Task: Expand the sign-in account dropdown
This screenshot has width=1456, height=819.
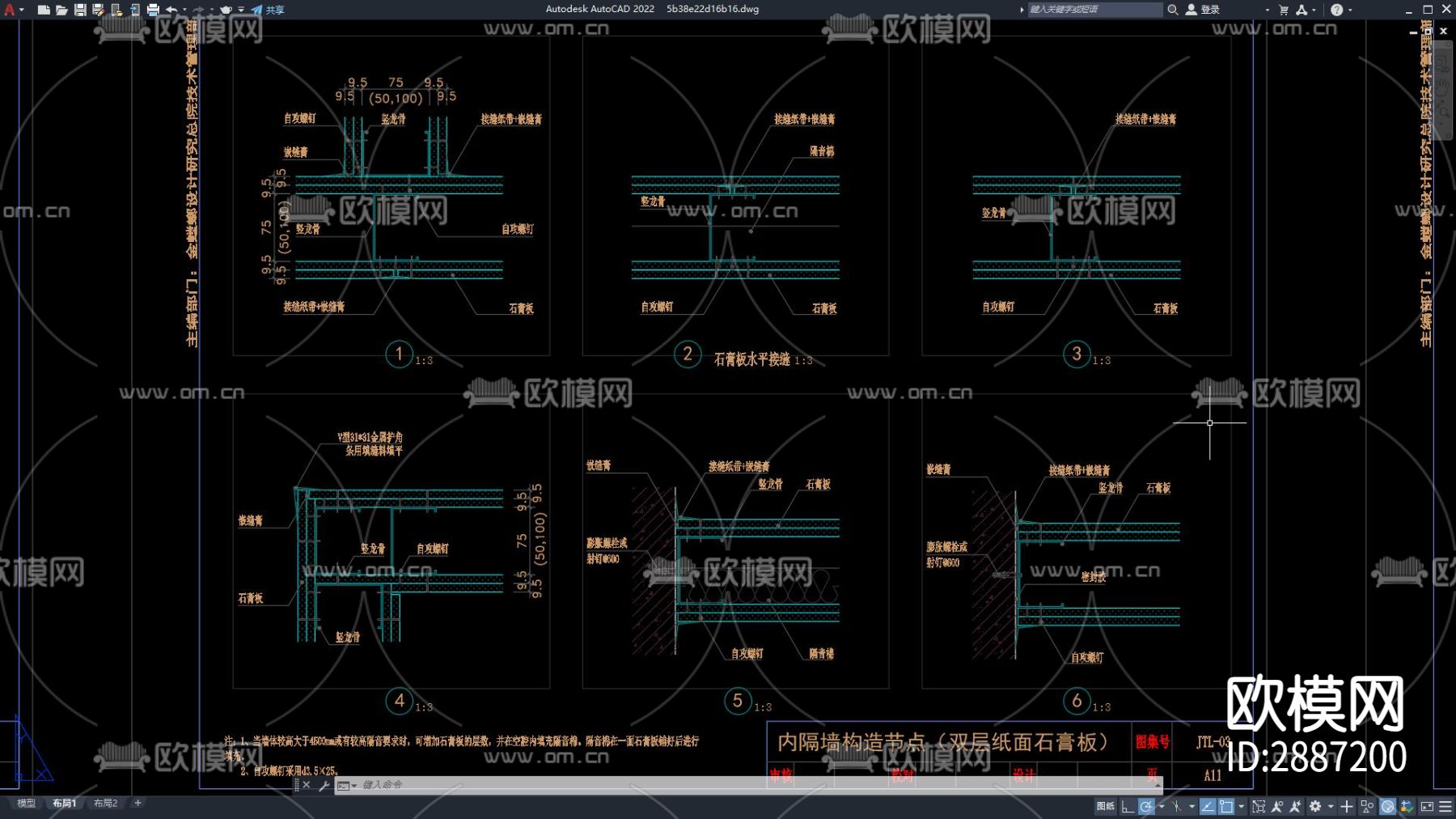Action: tap(1267, 10)
